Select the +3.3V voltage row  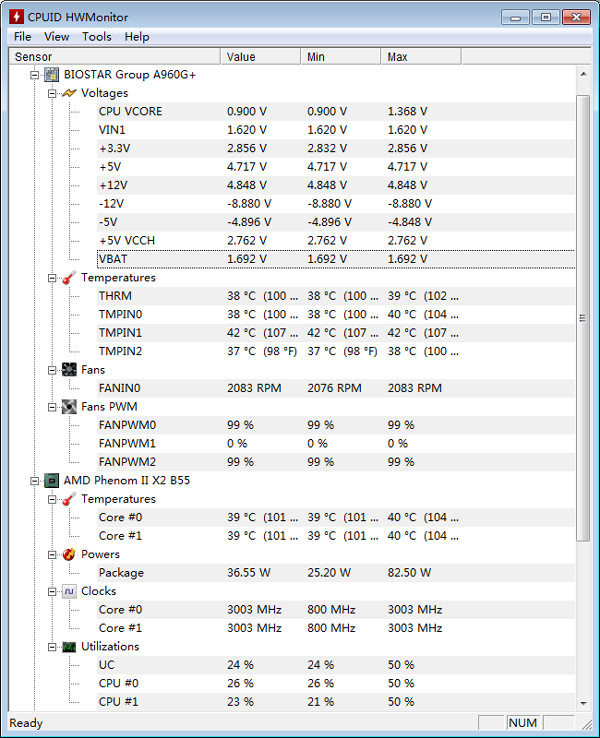pyautogui.click(x=336, y=148)
